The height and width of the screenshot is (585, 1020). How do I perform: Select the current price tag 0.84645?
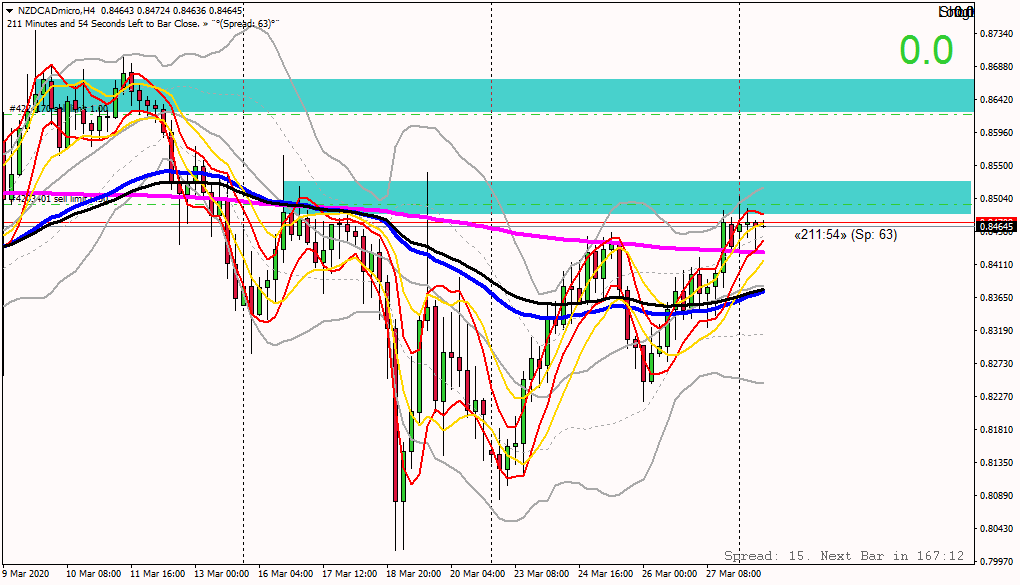[994, 227]
